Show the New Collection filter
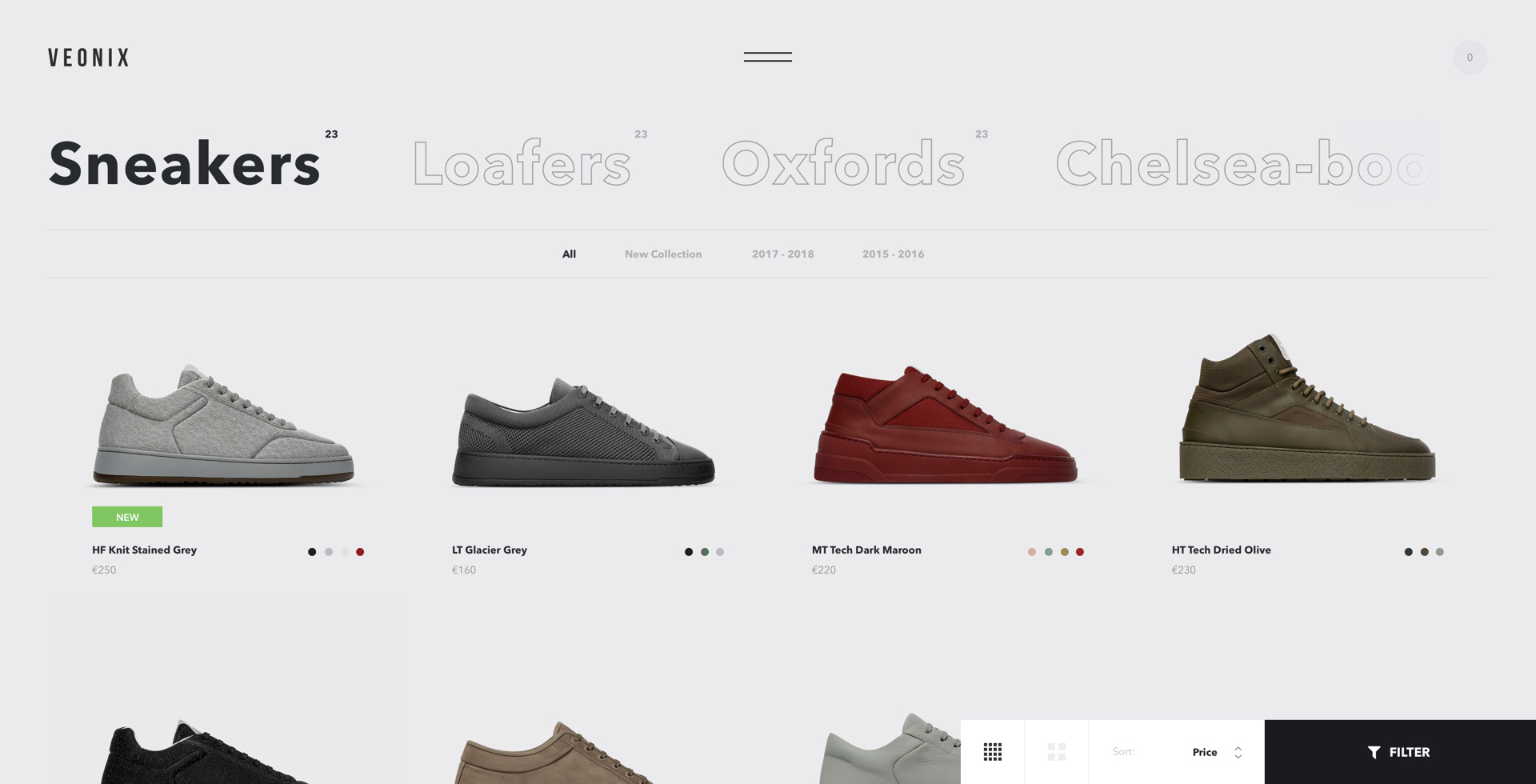Viewport: 1536px width, 784px height. click(x=663, y=254)
